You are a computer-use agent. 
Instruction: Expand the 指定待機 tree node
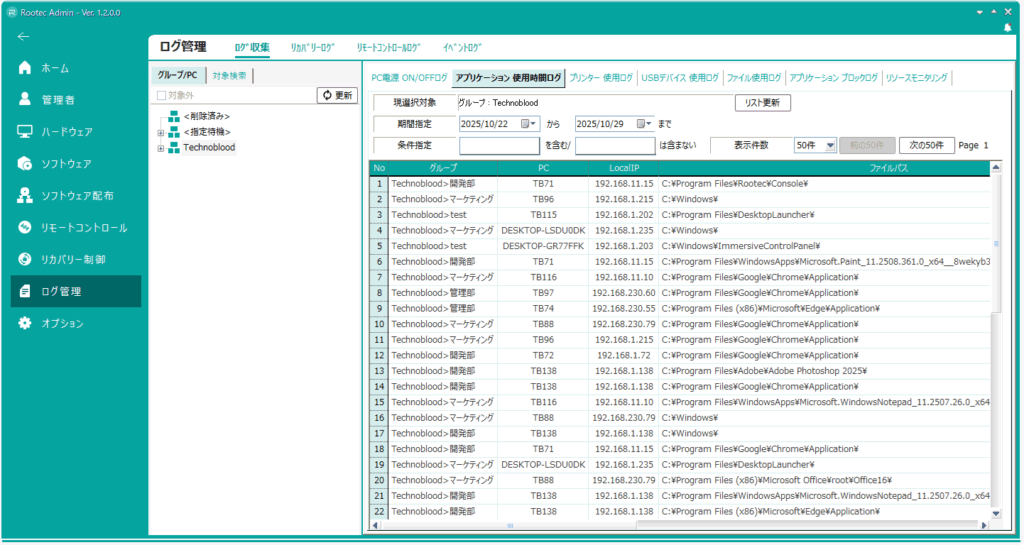click(x=160, y=132)
